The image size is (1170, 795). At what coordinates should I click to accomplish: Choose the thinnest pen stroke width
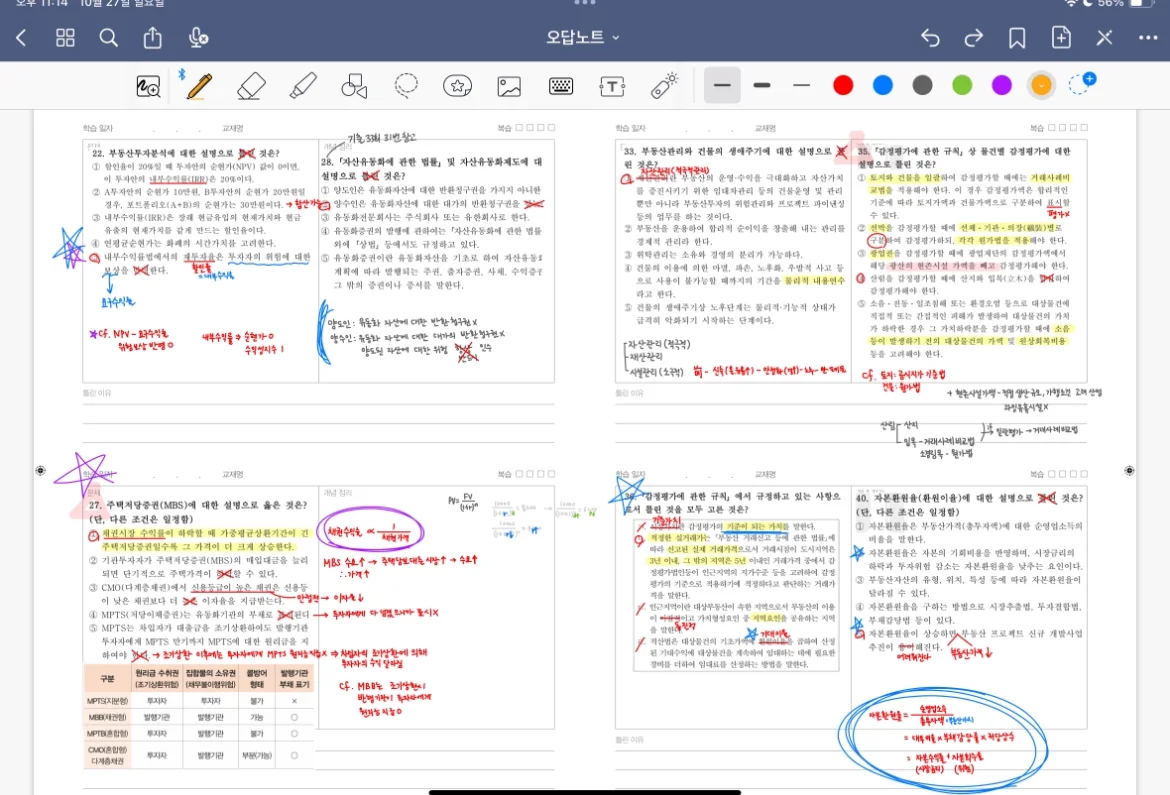[x=801, y=85]
